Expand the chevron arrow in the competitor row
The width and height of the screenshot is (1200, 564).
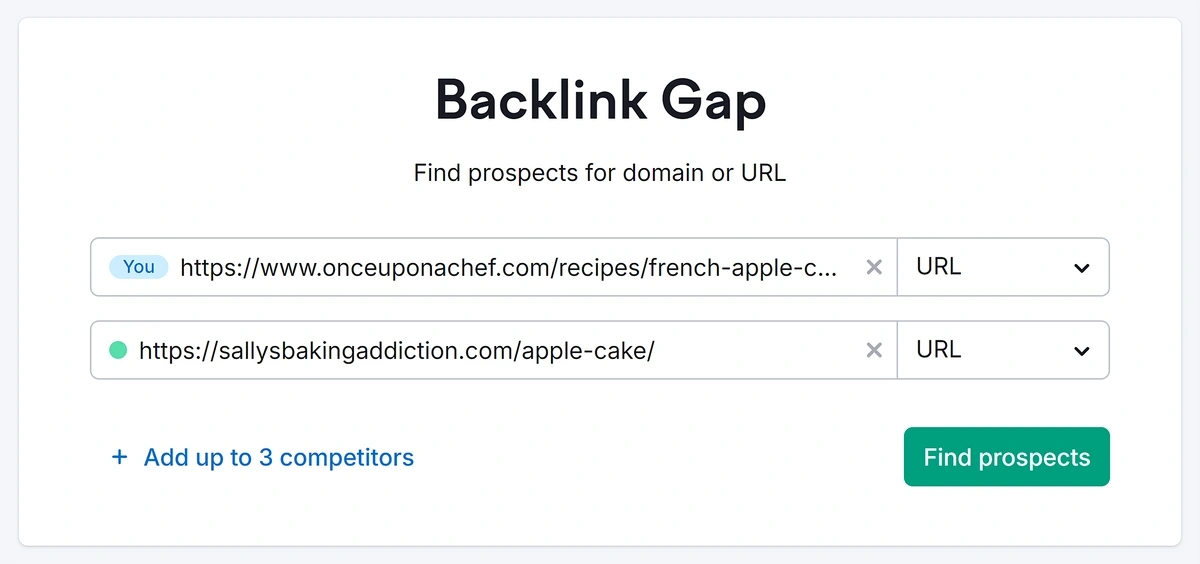click(x=1081, y=351)
